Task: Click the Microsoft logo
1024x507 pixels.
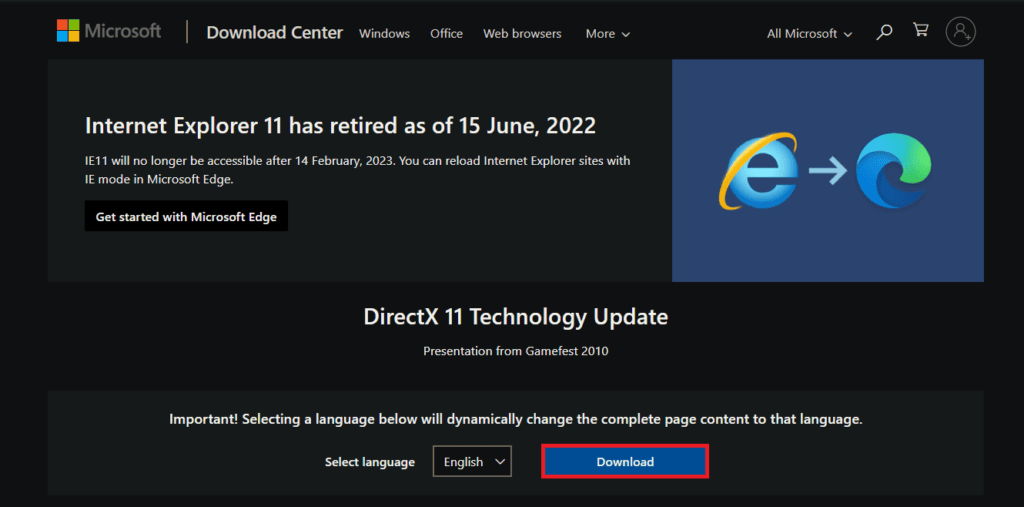Action: point(108,31)
